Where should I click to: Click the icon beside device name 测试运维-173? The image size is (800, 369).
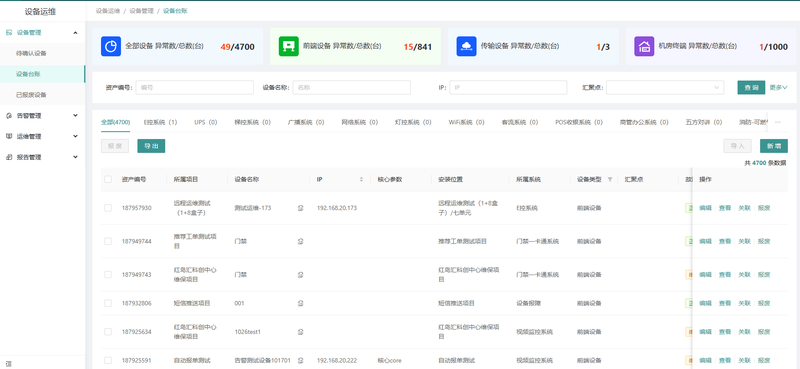pos(301,208)
